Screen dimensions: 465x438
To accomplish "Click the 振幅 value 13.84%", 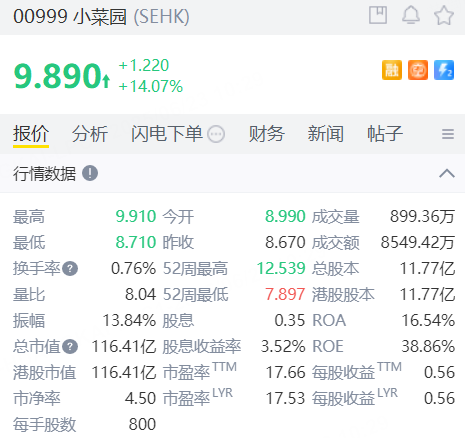I will 129,320.
